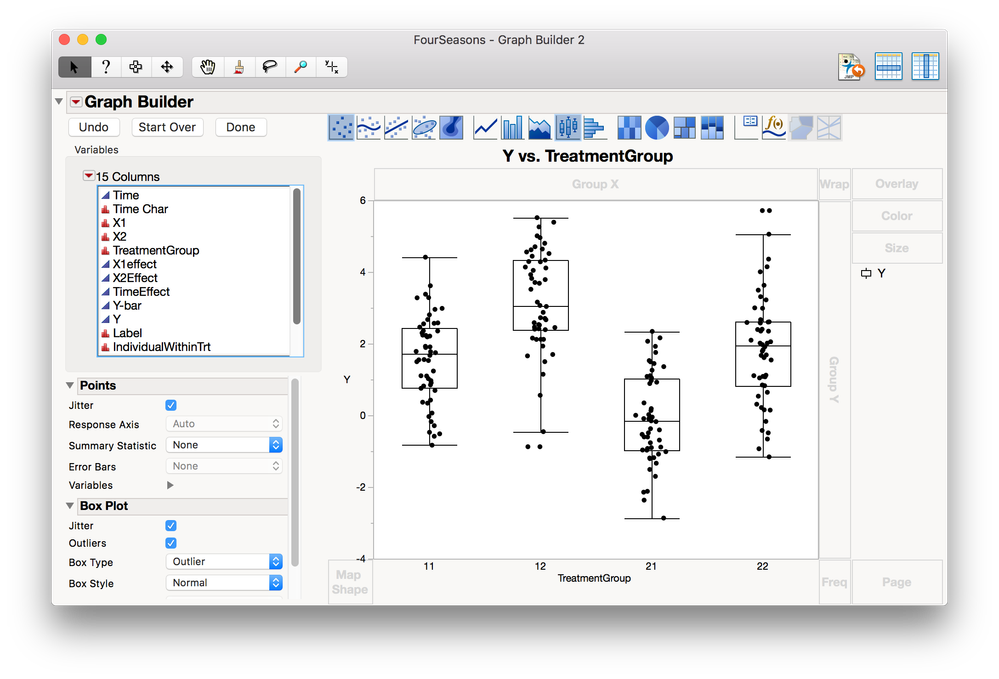Select the hand grabber tool

(208, 67)
